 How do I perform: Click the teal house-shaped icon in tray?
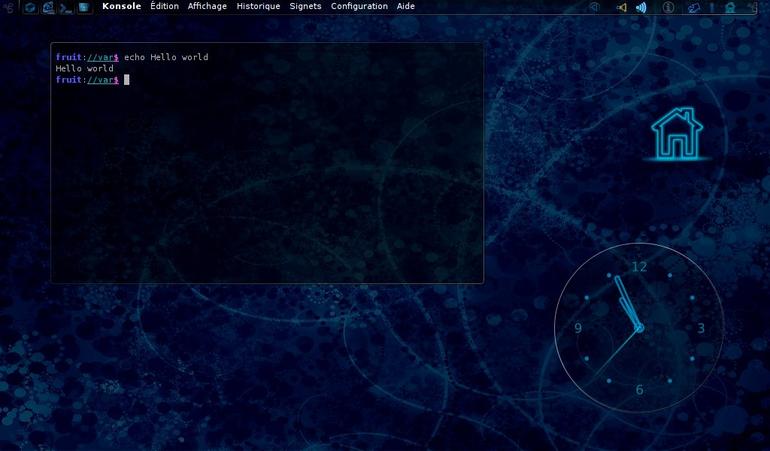pos(730,7)
